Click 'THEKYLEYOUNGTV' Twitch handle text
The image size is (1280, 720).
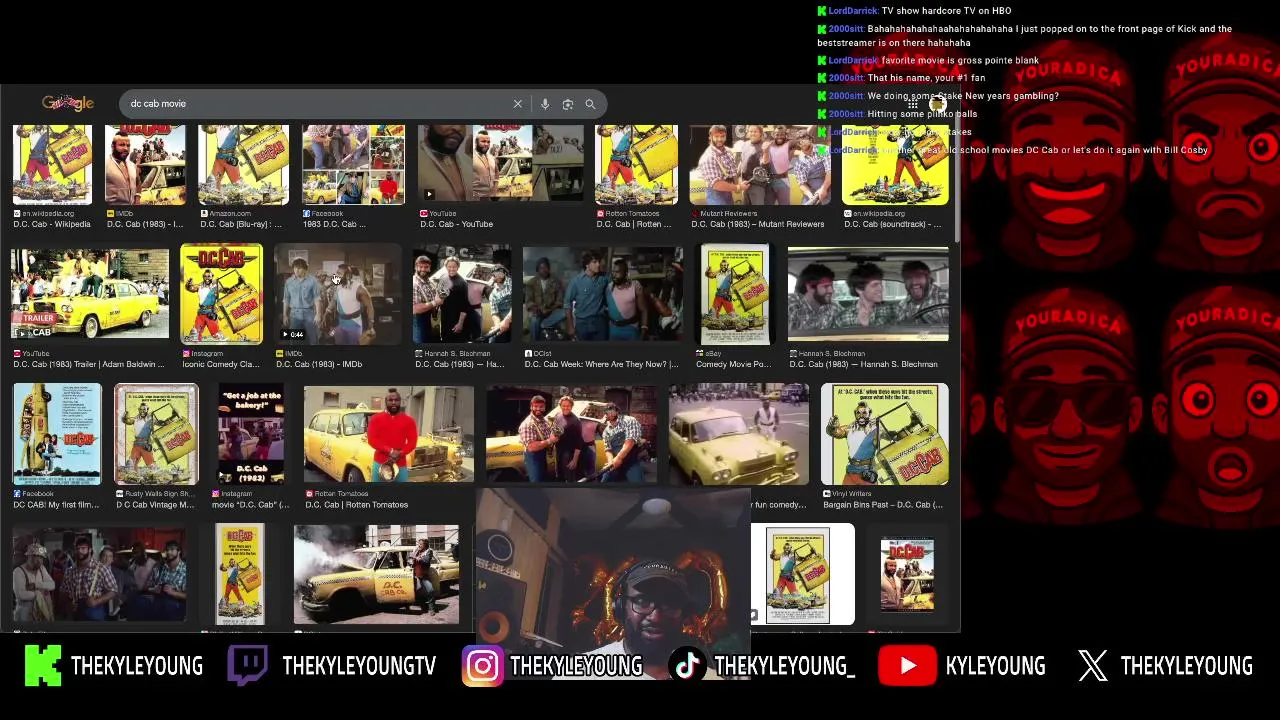click(359, 666)
